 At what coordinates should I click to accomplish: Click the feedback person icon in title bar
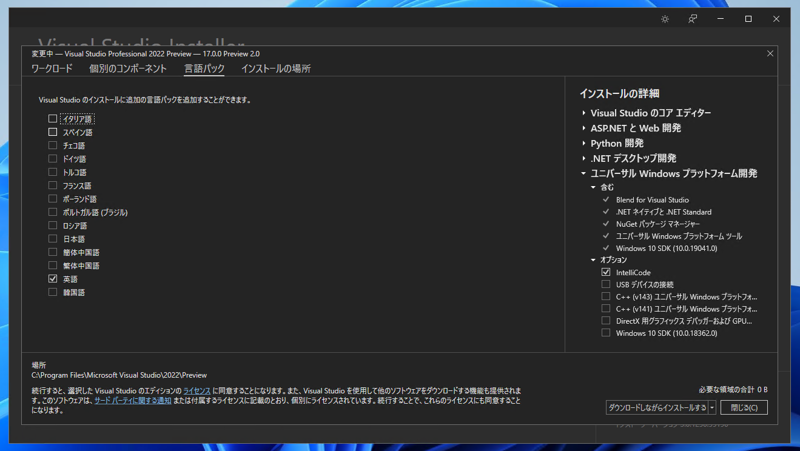point(692,19)
